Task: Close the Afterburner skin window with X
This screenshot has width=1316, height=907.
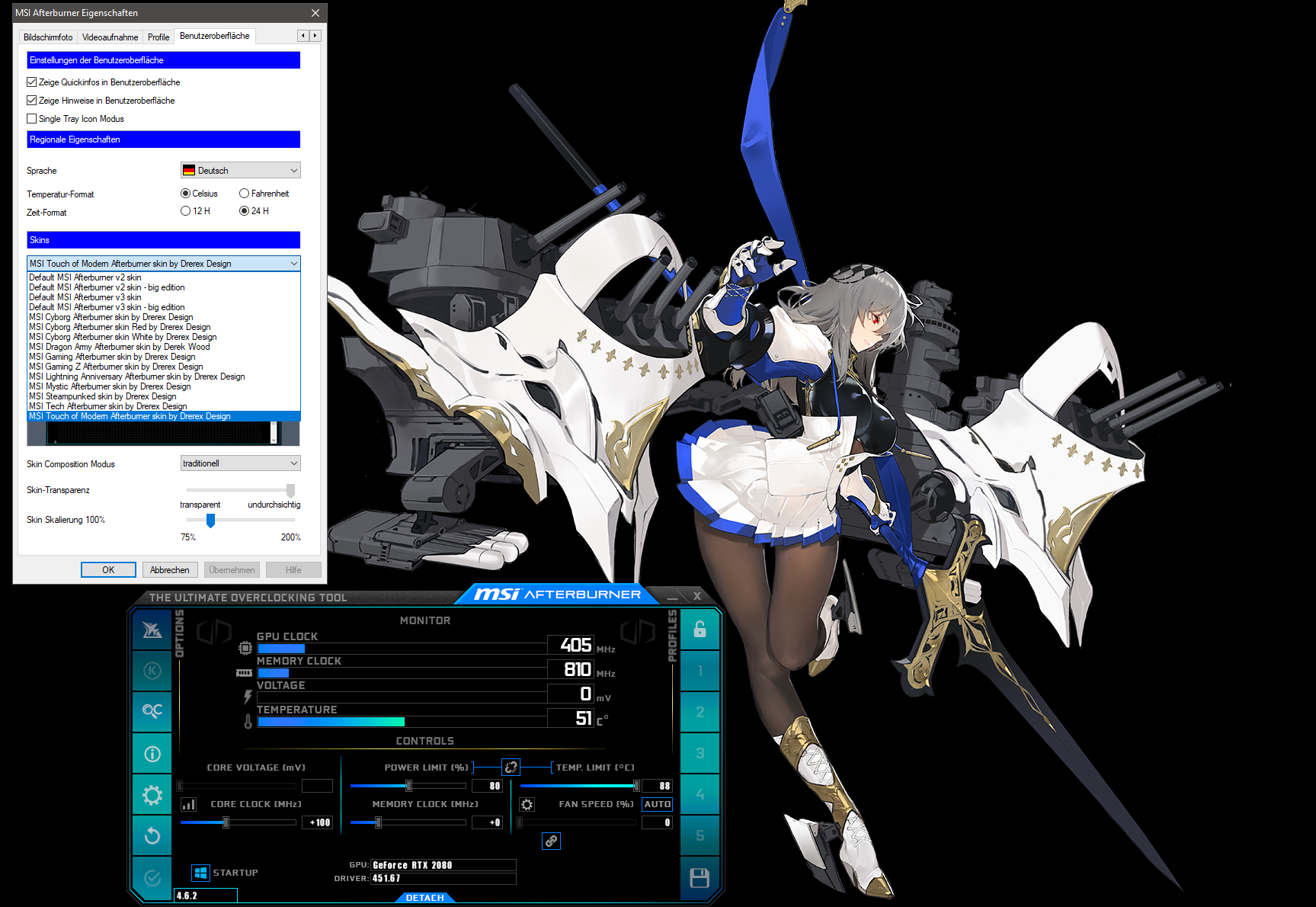Action: (x=697, y=596)
